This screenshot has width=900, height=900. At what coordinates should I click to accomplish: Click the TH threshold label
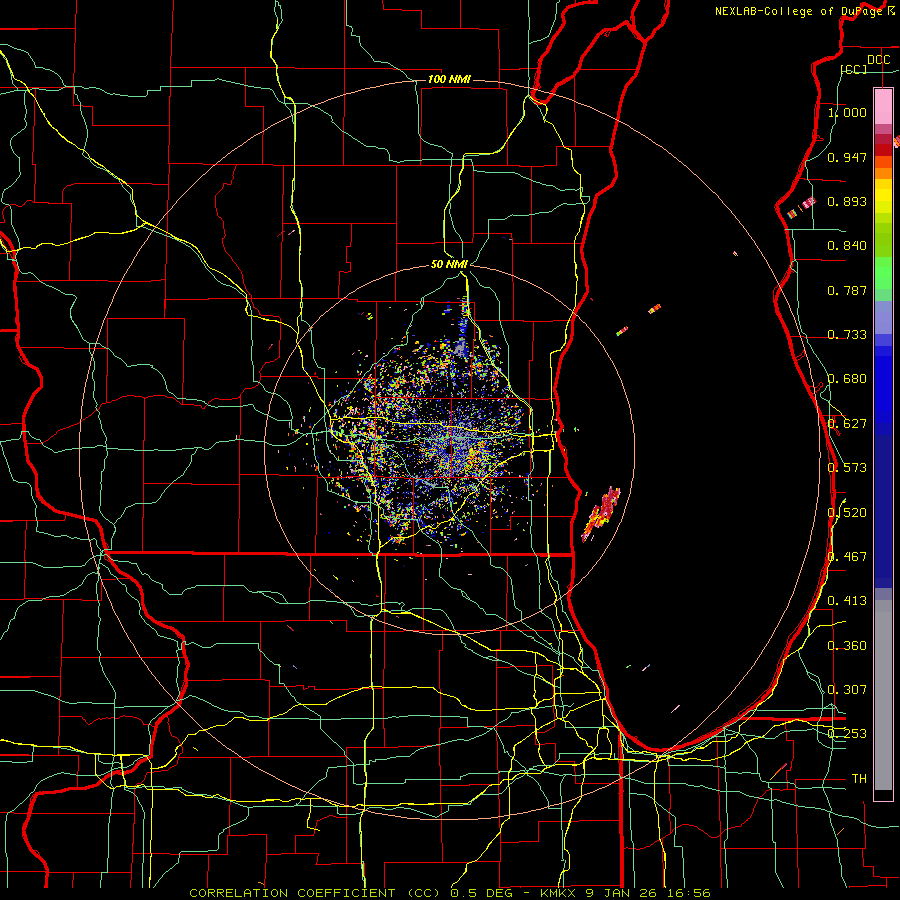859,779
